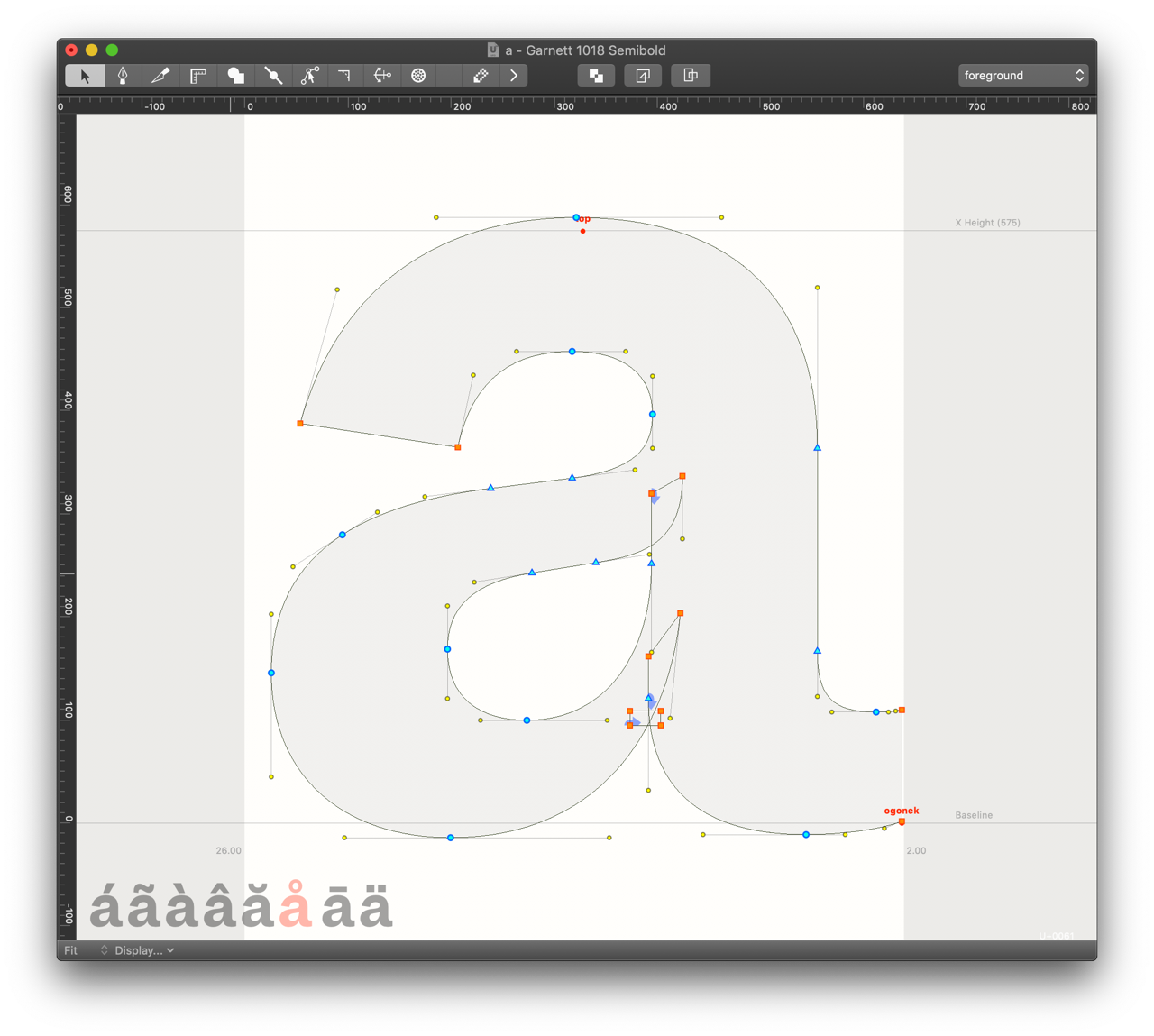1154x1036 pixels.
Task: Select the cursor-with-connected-nodes tool
Action: point(309,76)
